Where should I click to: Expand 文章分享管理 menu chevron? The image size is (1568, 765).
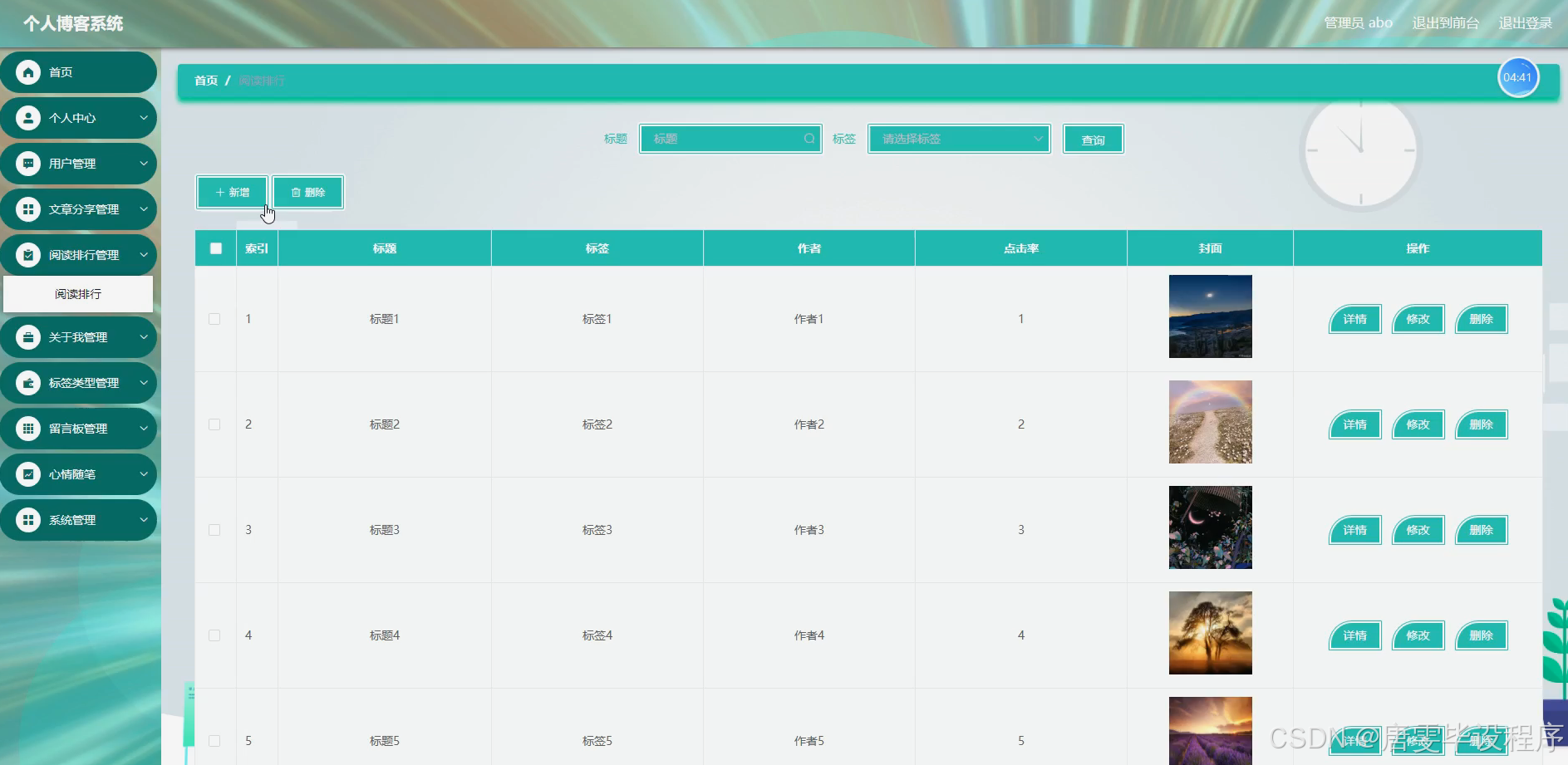click(143, 209)
